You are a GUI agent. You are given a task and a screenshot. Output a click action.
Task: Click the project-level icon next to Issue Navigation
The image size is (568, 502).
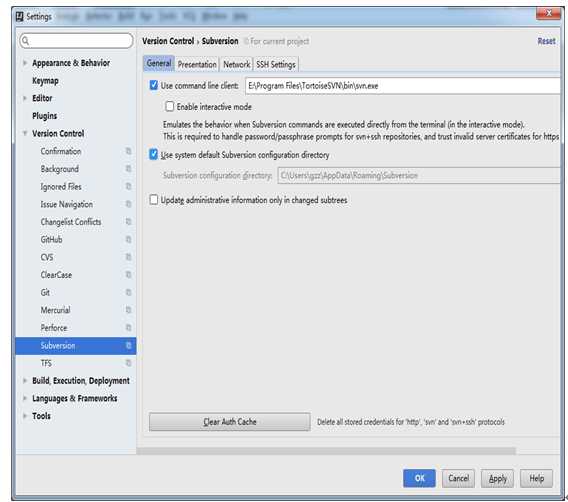(128, 204)
